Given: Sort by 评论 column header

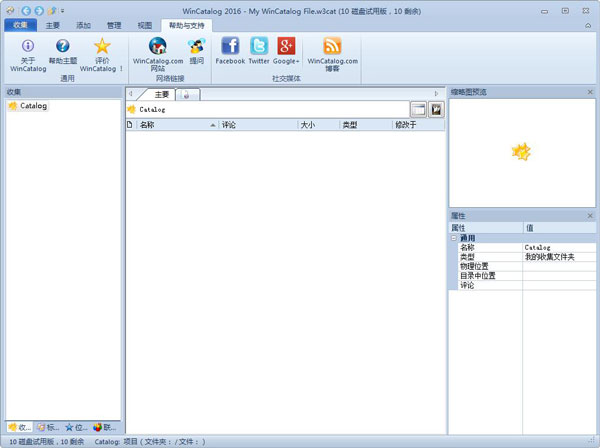Looking at the screenshot, I should coord(258,125).
